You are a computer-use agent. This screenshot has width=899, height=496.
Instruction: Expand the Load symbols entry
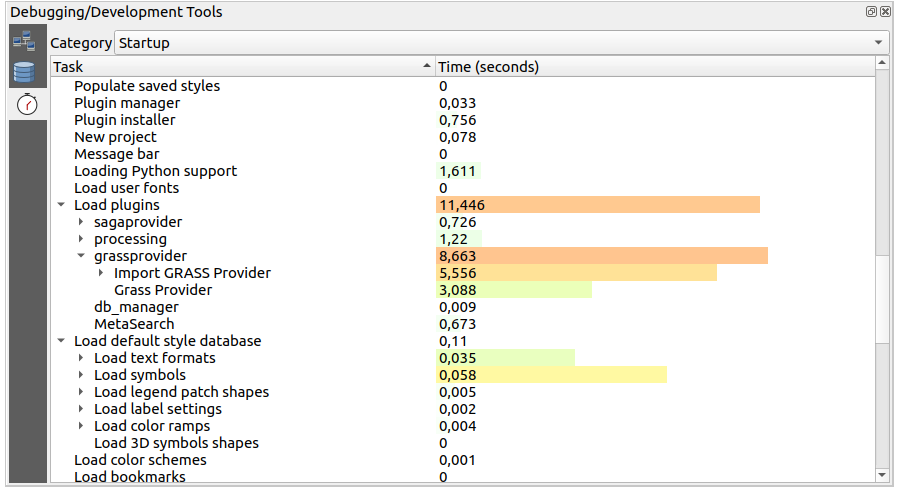(x=82, y=375)
